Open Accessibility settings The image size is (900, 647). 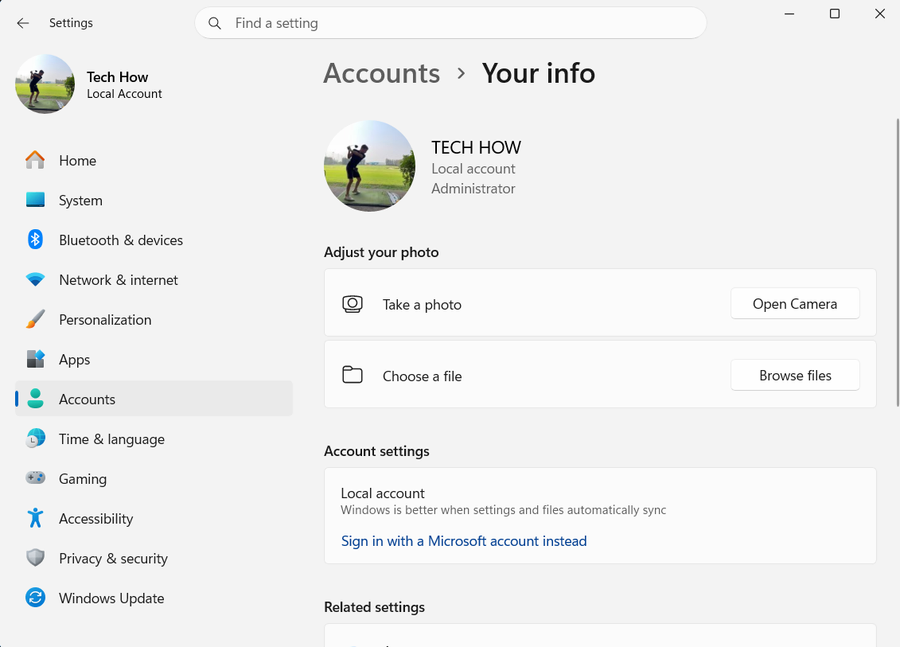coord(154,518)
